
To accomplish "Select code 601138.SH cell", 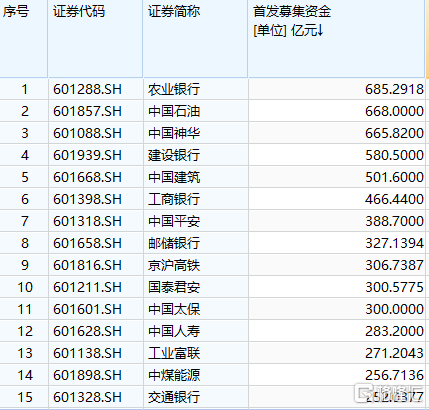I will tap(96, 353).
